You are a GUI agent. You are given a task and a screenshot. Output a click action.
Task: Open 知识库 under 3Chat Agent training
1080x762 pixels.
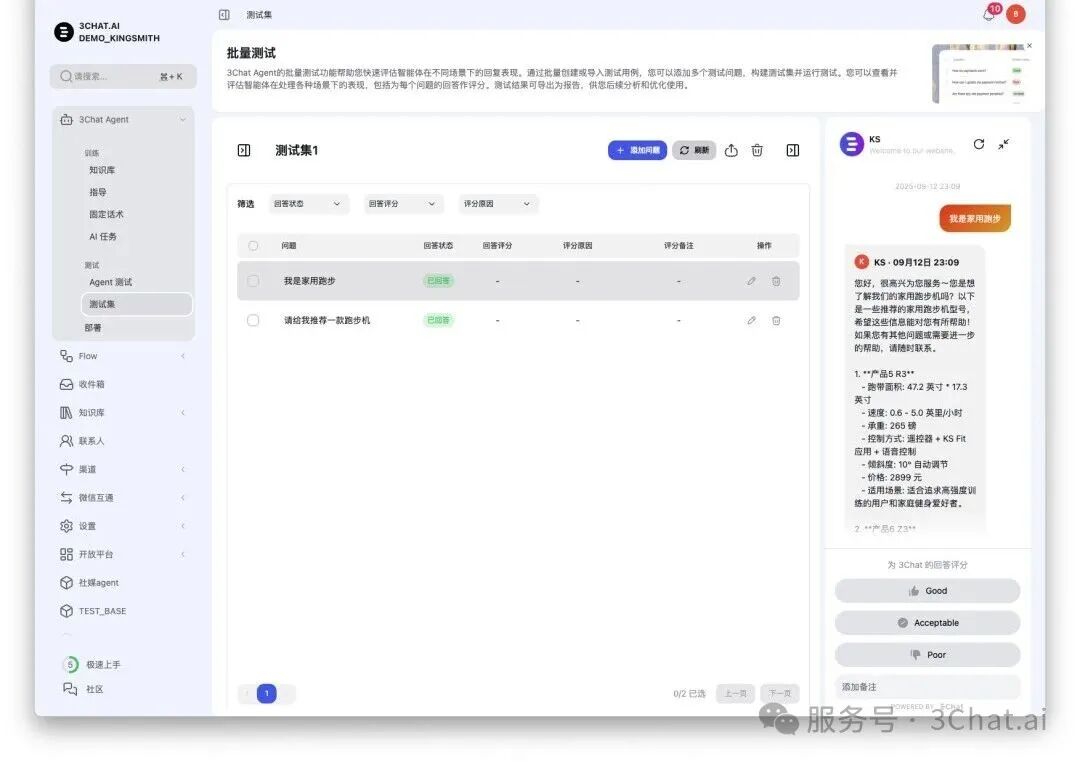coord(102,170)
